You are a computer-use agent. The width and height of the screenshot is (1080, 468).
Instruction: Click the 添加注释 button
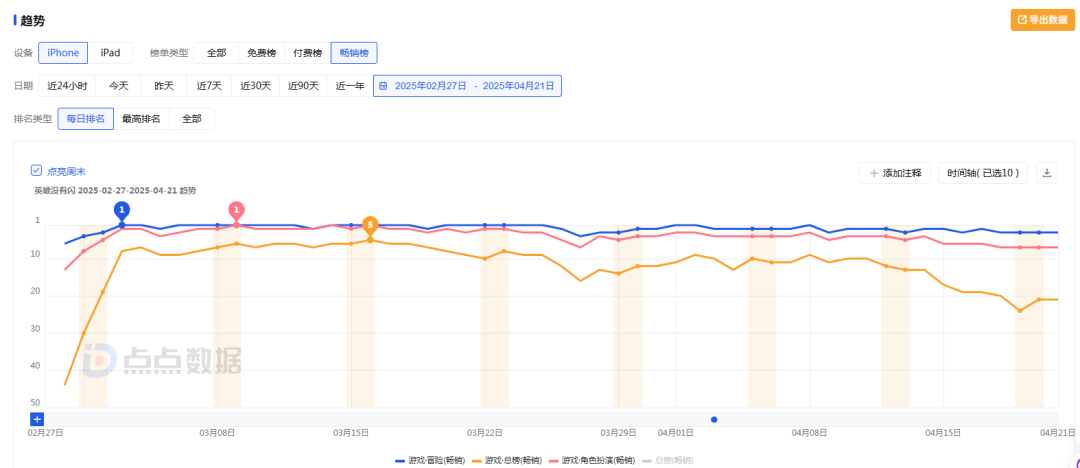click(895, 173)
